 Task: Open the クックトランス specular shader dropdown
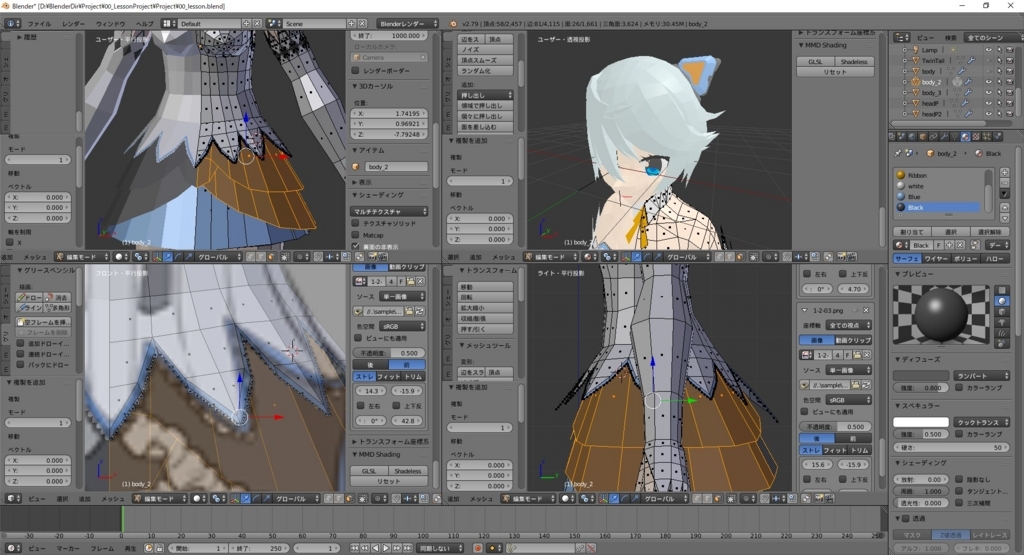coord(982,422)
